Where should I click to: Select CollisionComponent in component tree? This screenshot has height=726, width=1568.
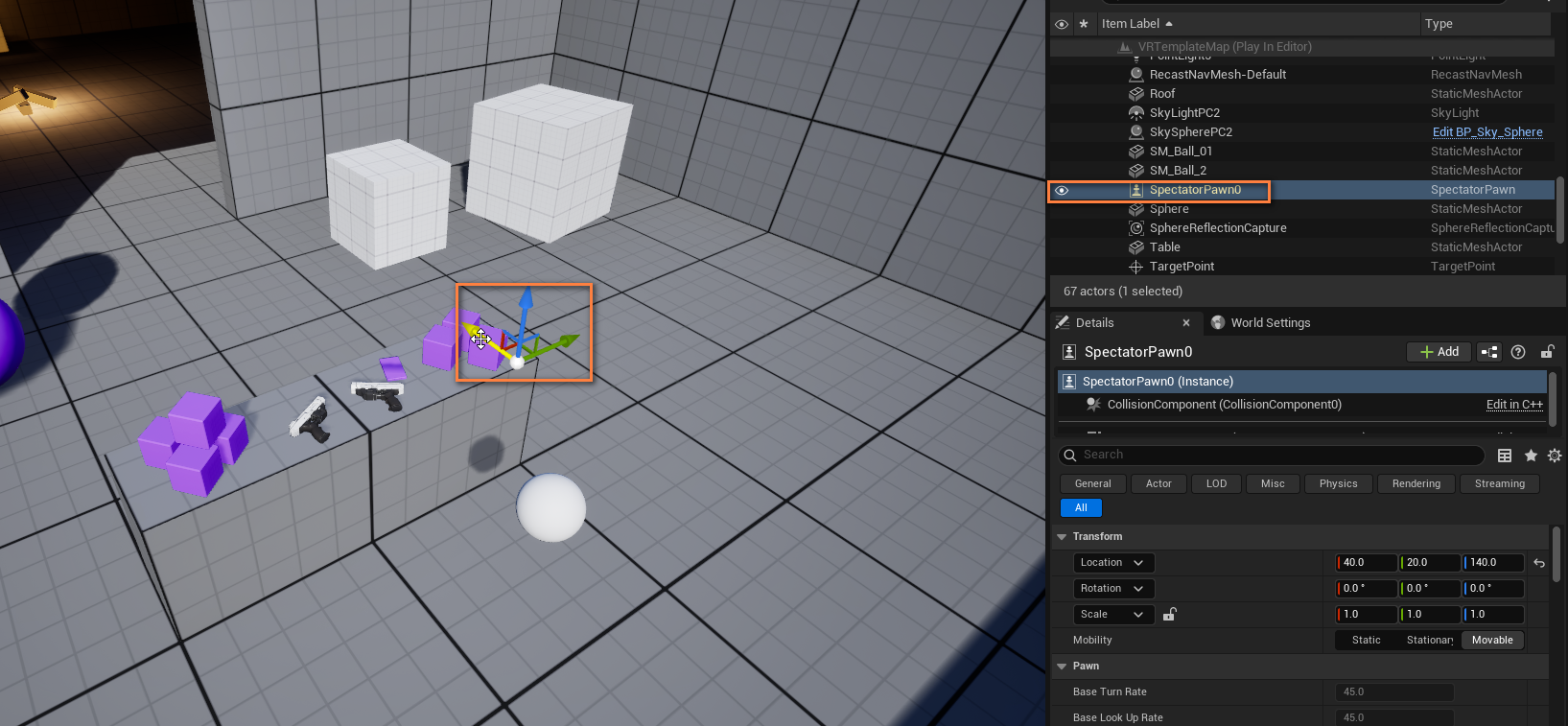coord(1224,405)
